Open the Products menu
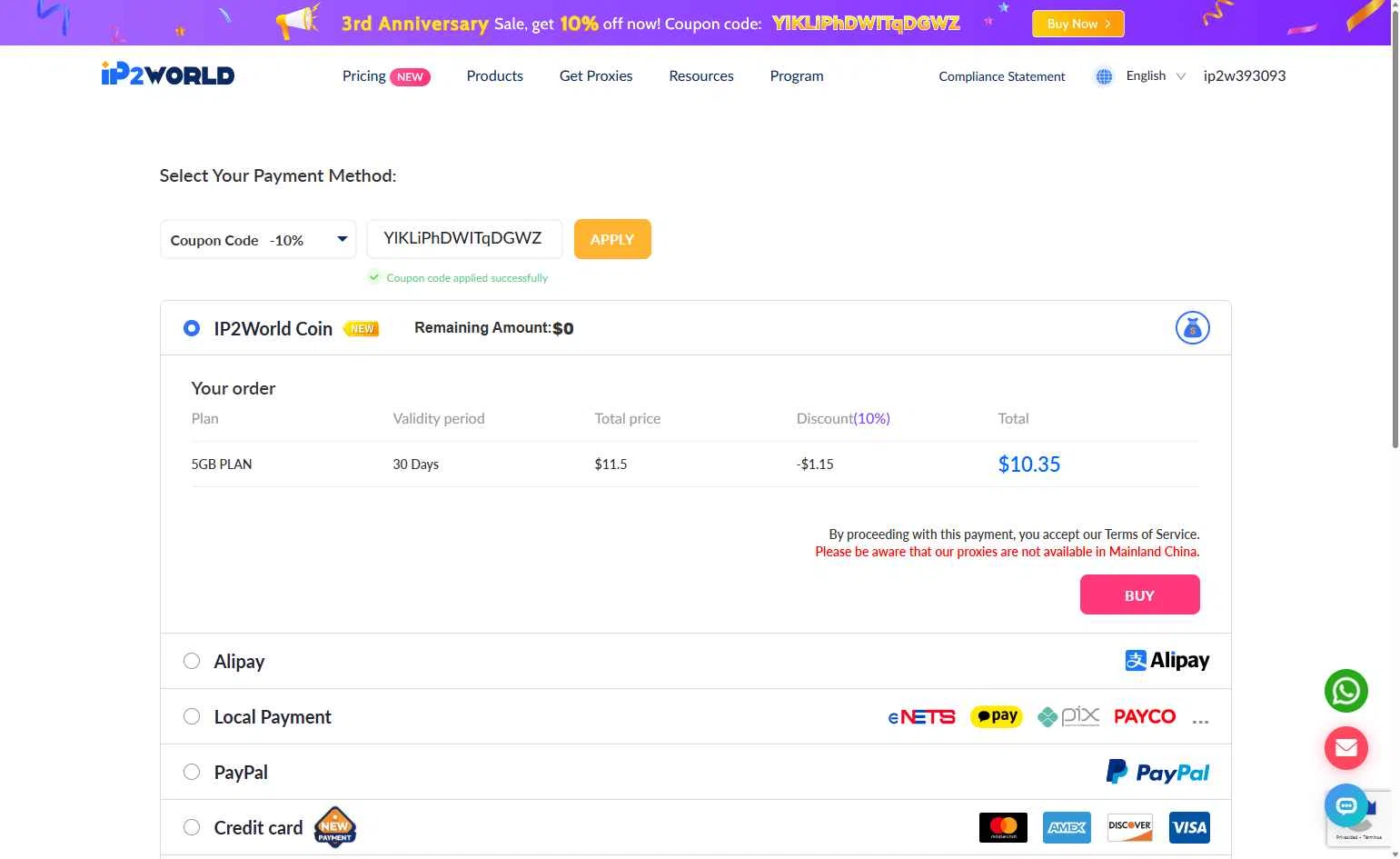1400x859 pixels. click(x=494, y=76)
